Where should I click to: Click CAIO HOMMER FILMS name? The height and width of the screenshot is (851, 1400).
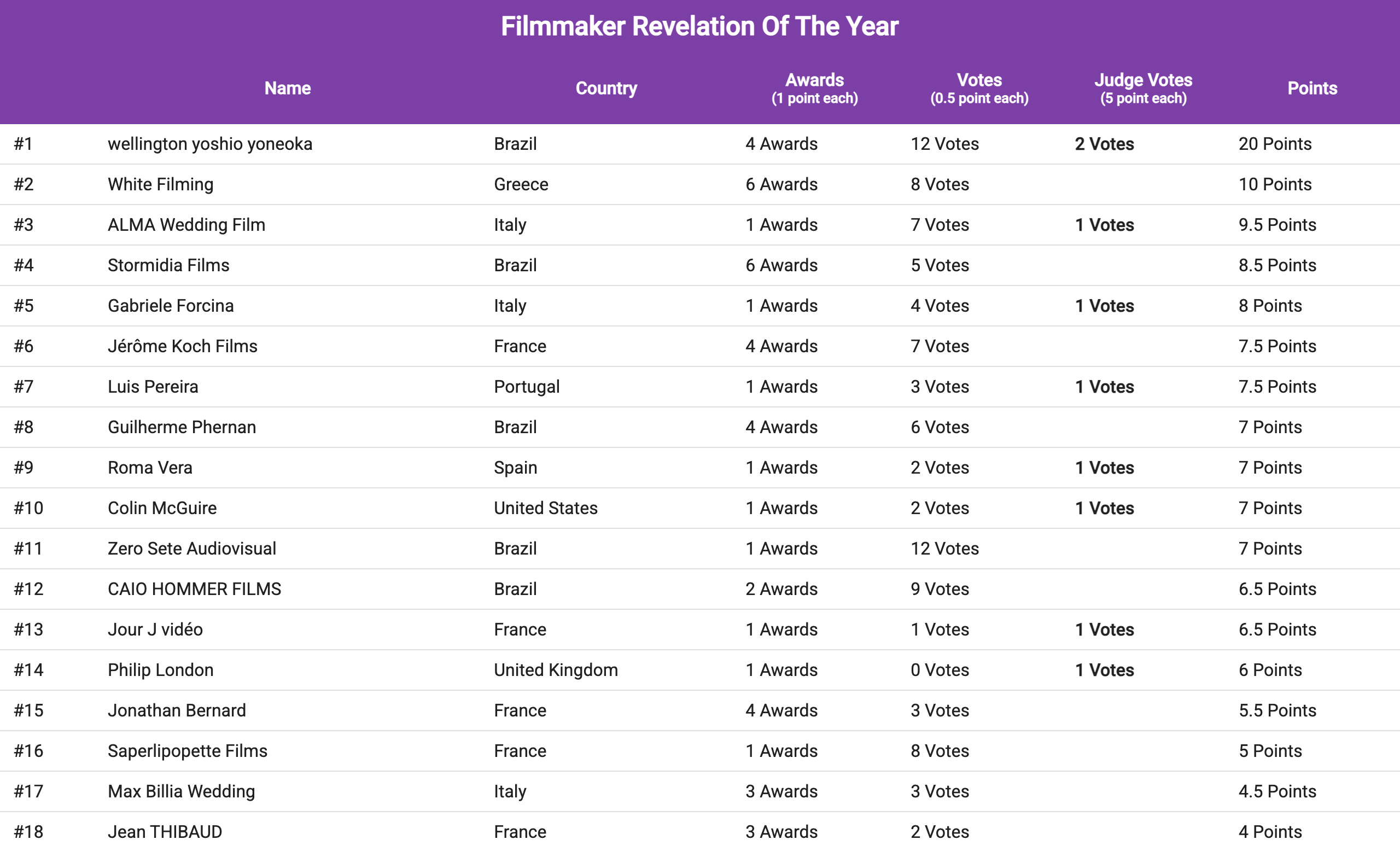[x=194, y=588]
